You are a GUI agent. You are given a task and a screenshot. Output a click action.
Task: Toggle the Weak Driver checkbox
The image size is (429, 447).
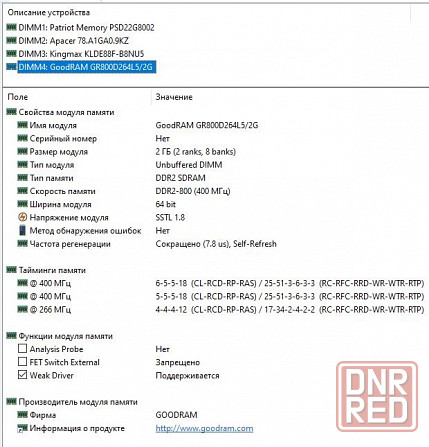coord(22,375)
